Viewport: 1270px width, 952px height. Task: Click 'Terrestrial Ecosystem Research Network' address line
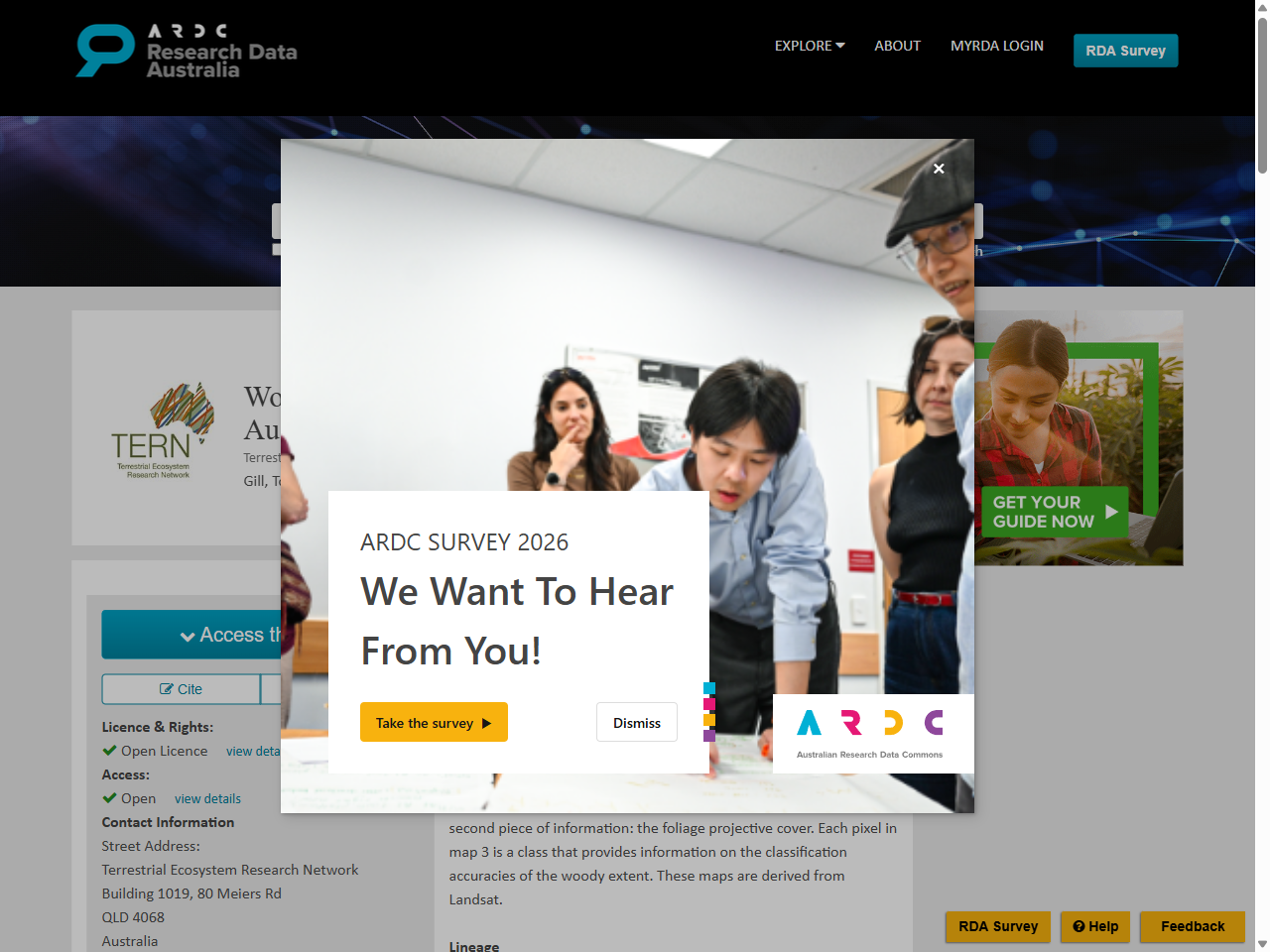pyautogui.click(x=230, y=870)
